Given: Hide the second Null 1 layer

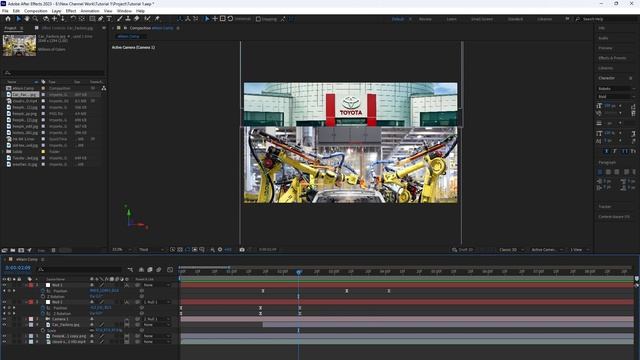Looking at the screenshot, I should (4, 302).
